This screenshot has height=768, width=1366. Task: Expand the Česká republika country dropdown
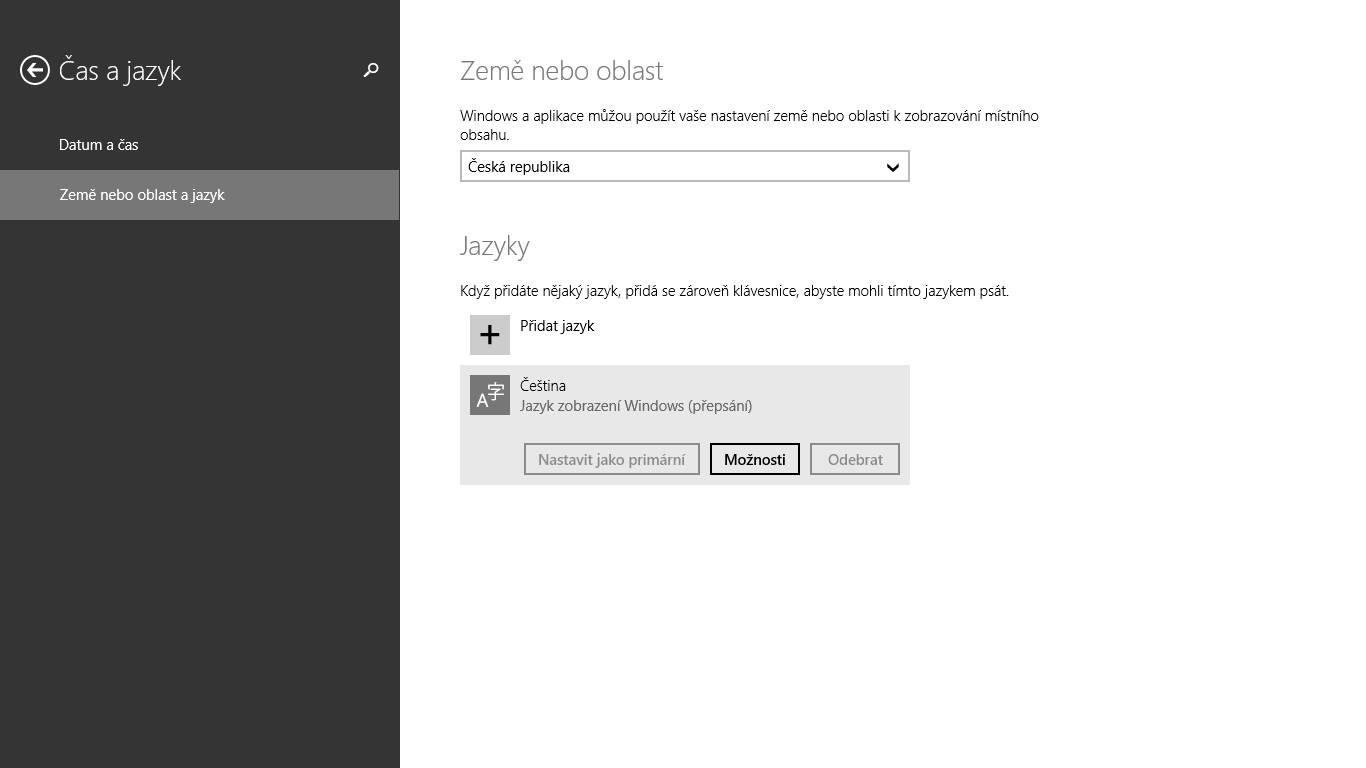pyautogui.click(x=685, y=166)
